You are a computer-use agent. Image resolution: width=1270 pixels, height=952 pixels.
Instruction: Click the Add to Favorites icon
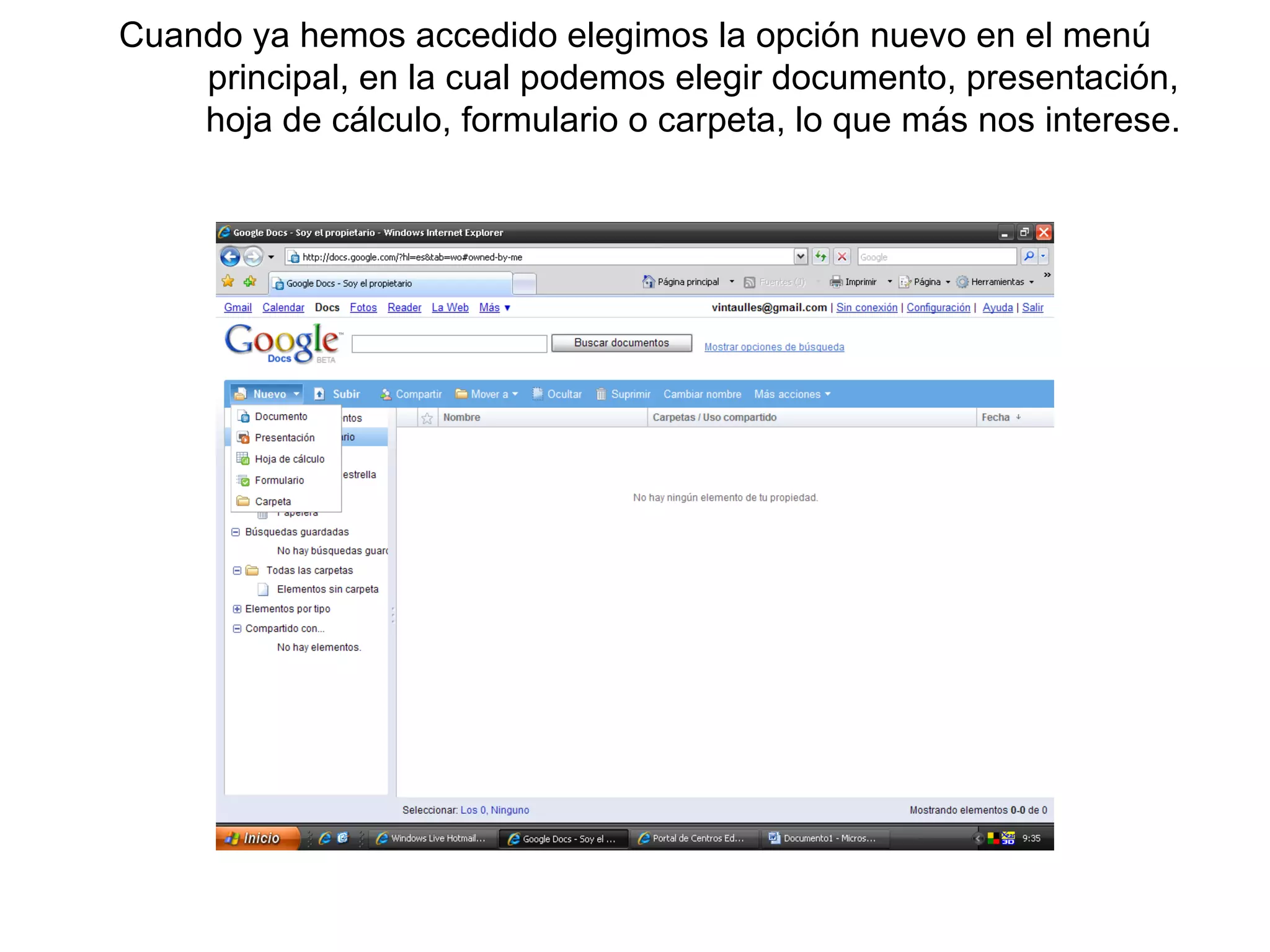click(x=250, y=282)
